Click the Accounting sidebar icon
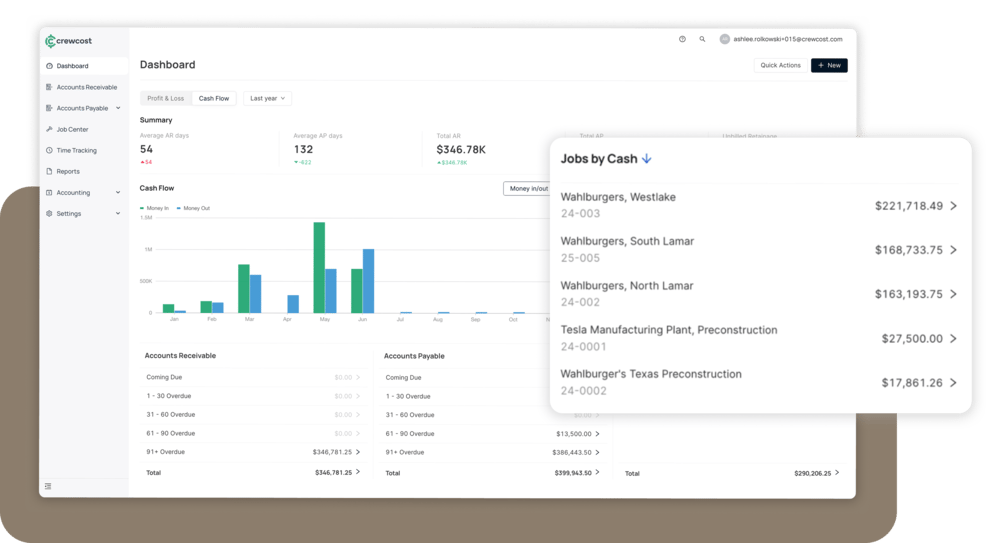The image size is (1000, 543). pyautogui.click(x=49, y=192)
